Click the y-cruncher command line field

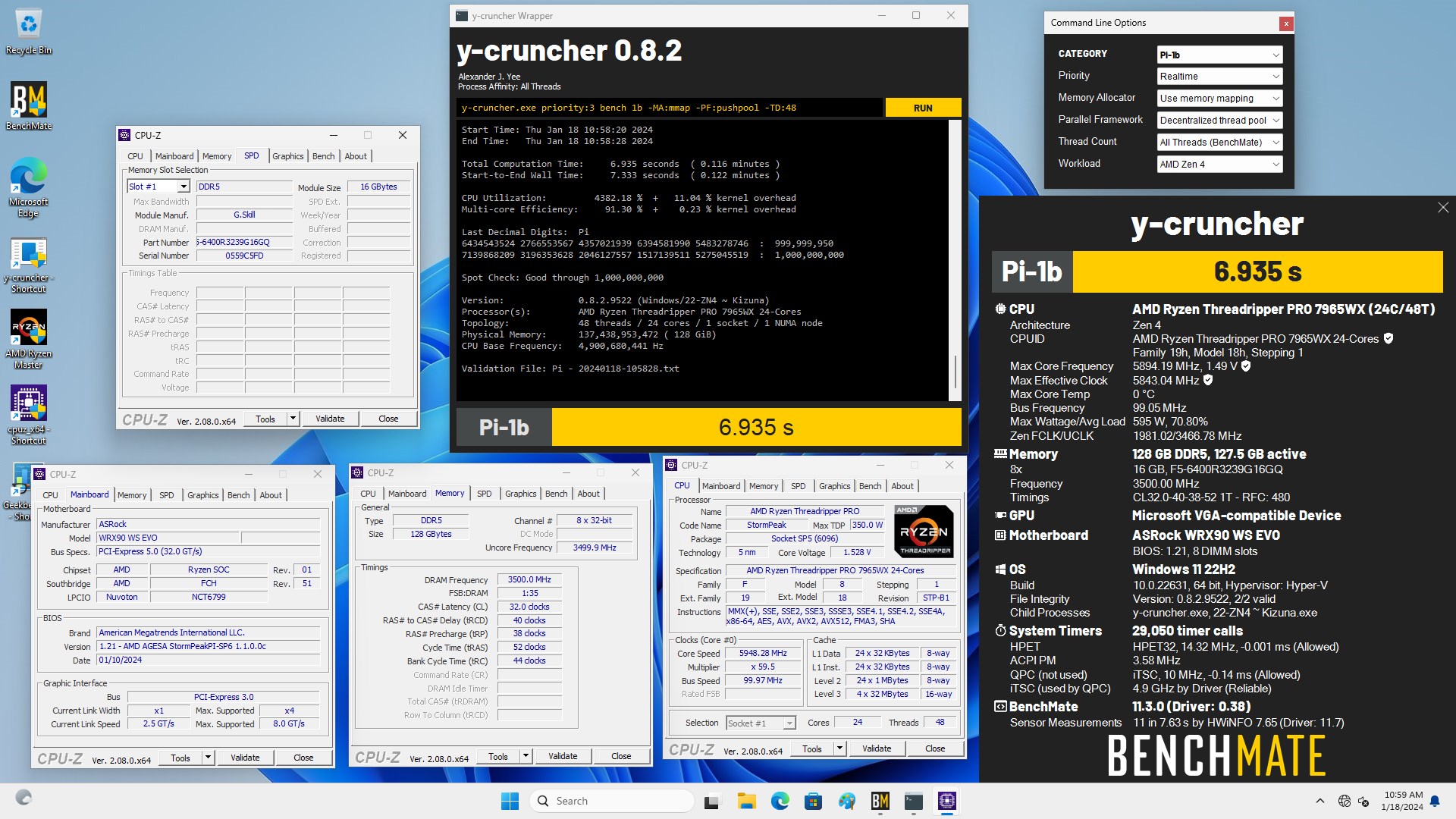(x=670, y=108)
